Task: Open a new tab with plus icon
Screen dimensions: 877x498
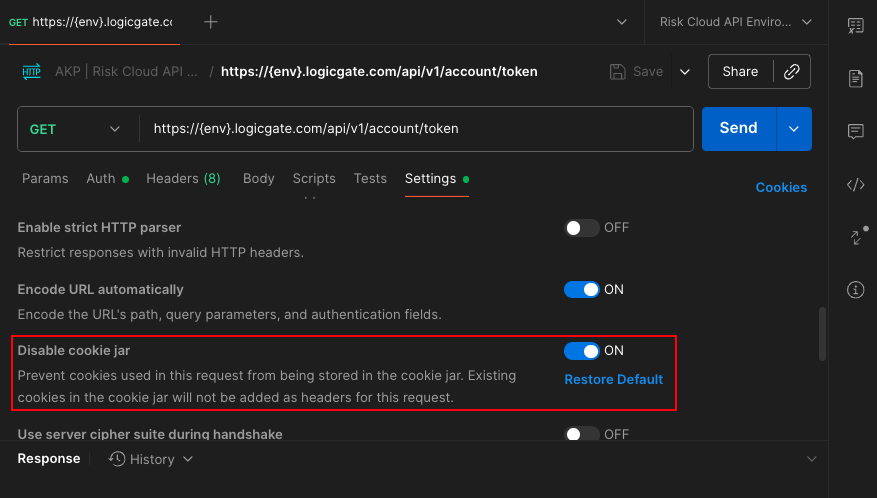Action: click(x=211, y=22)
